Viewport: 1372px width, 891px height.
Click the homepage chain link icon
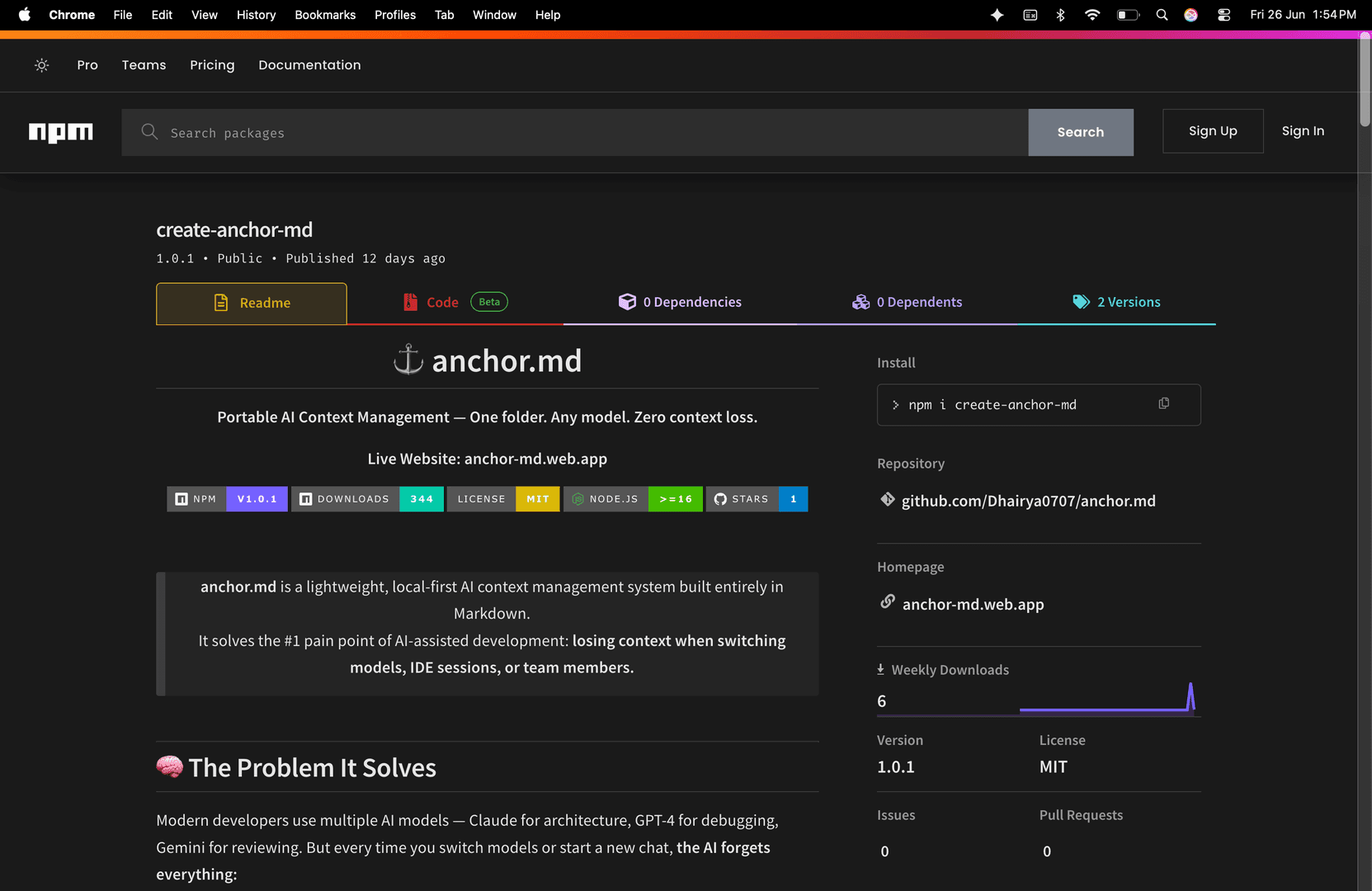888,601
